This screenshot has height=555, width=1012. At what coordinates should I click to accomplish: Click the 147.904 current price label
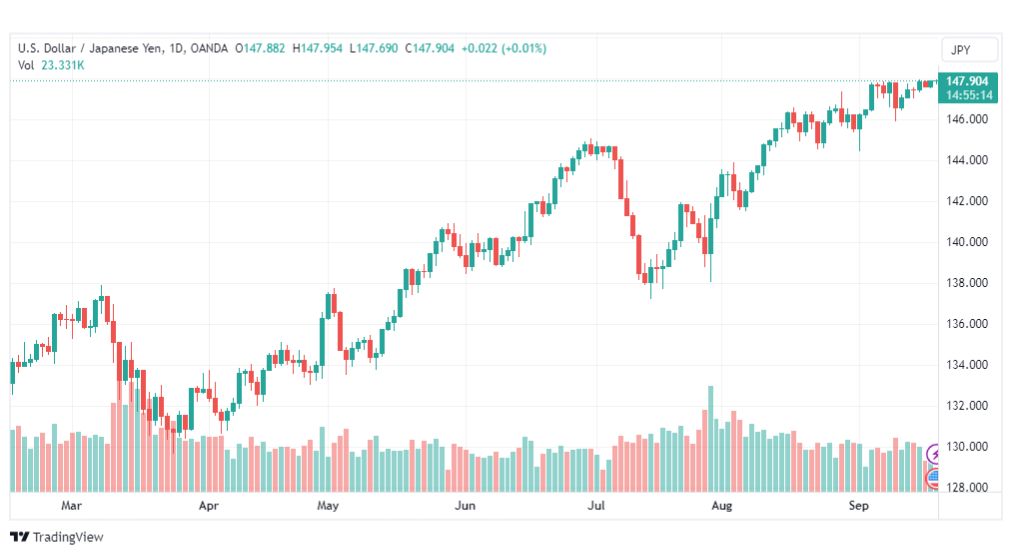click(x=968, y=82)
